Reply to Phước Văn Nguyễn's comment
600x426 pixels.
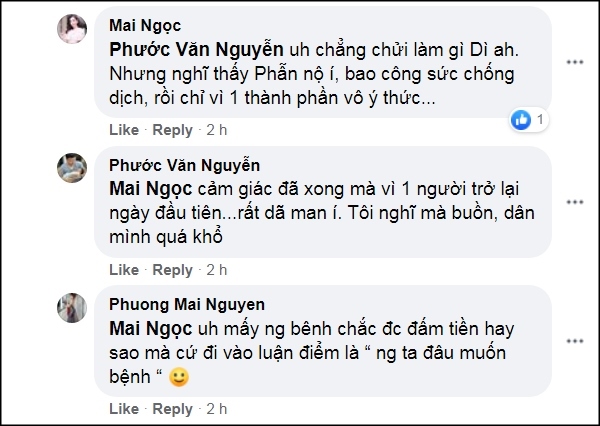click(172, 270)
